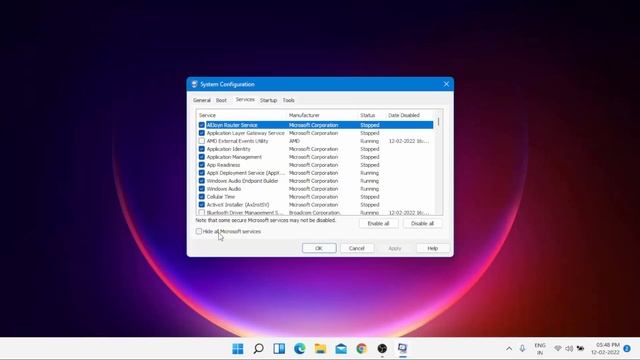Screen dimensions: 640x360
Task: Open taskbar Search
Action: (258, 349)
